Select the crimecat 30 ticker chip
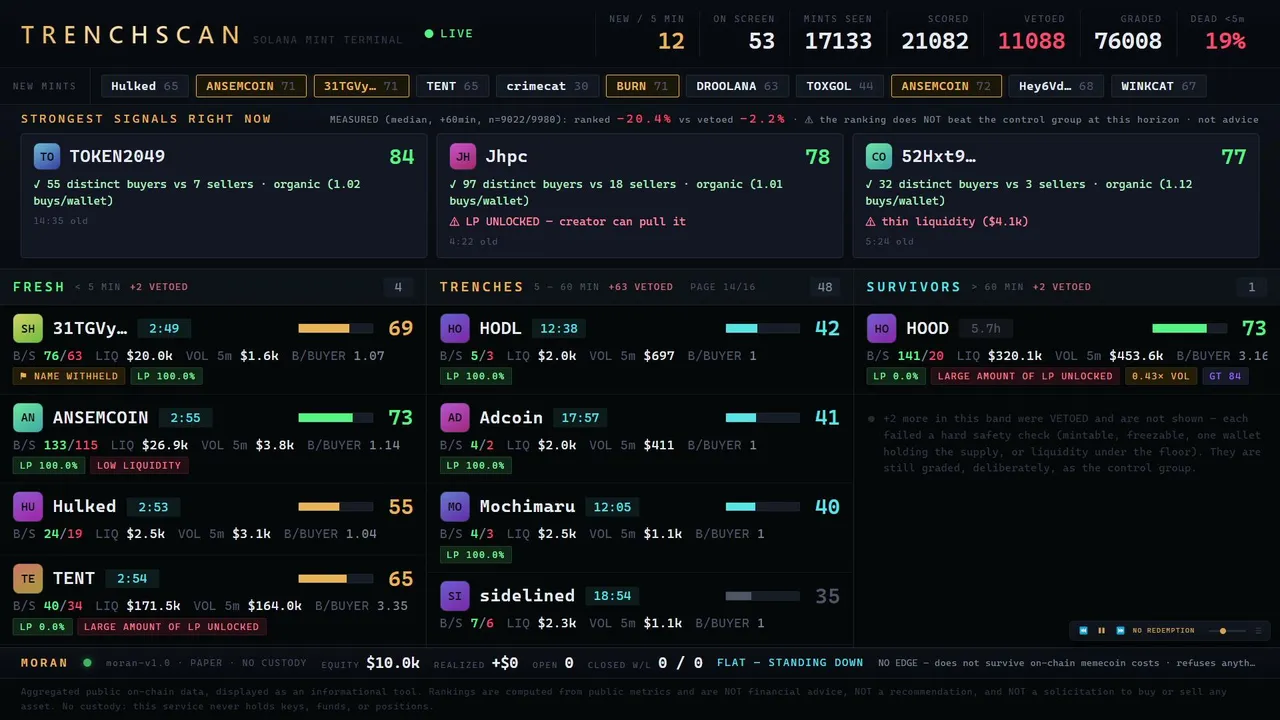Image resolution: width=1280 pixels, height=720 pixels. tap(547, 86)
